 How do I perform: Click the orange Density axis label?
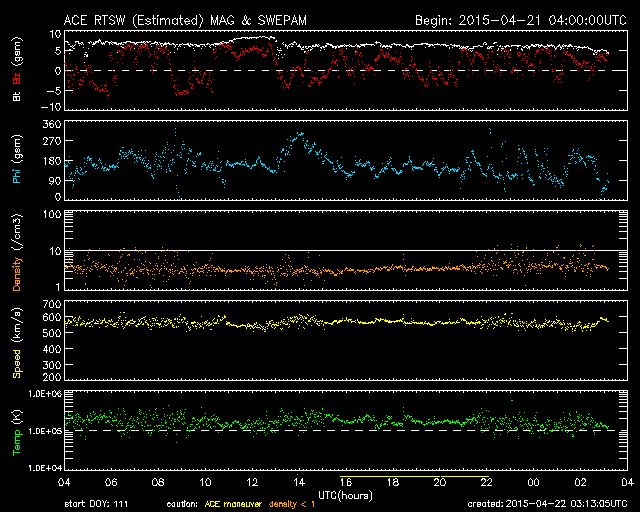[x=16, y=257]
